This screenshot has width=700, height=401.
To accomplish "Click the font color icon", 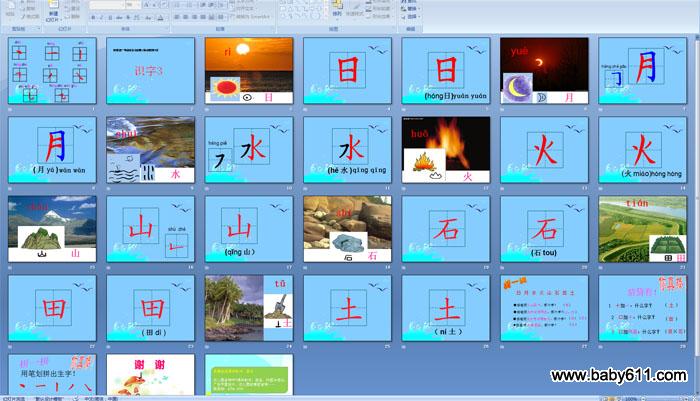I will tap(160, 17).
